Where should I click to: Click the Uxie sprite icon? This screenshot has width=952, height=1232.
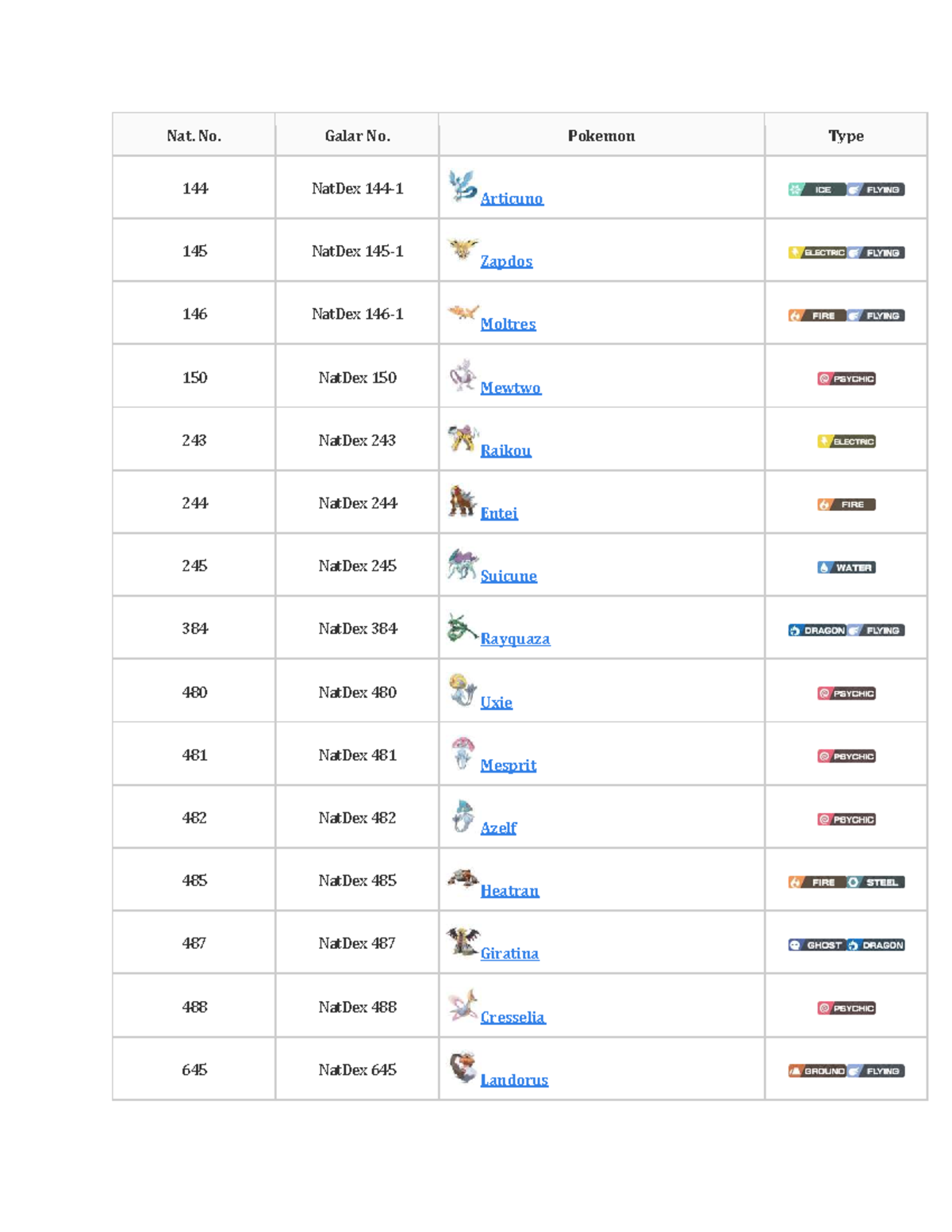[x=463, y=689]
